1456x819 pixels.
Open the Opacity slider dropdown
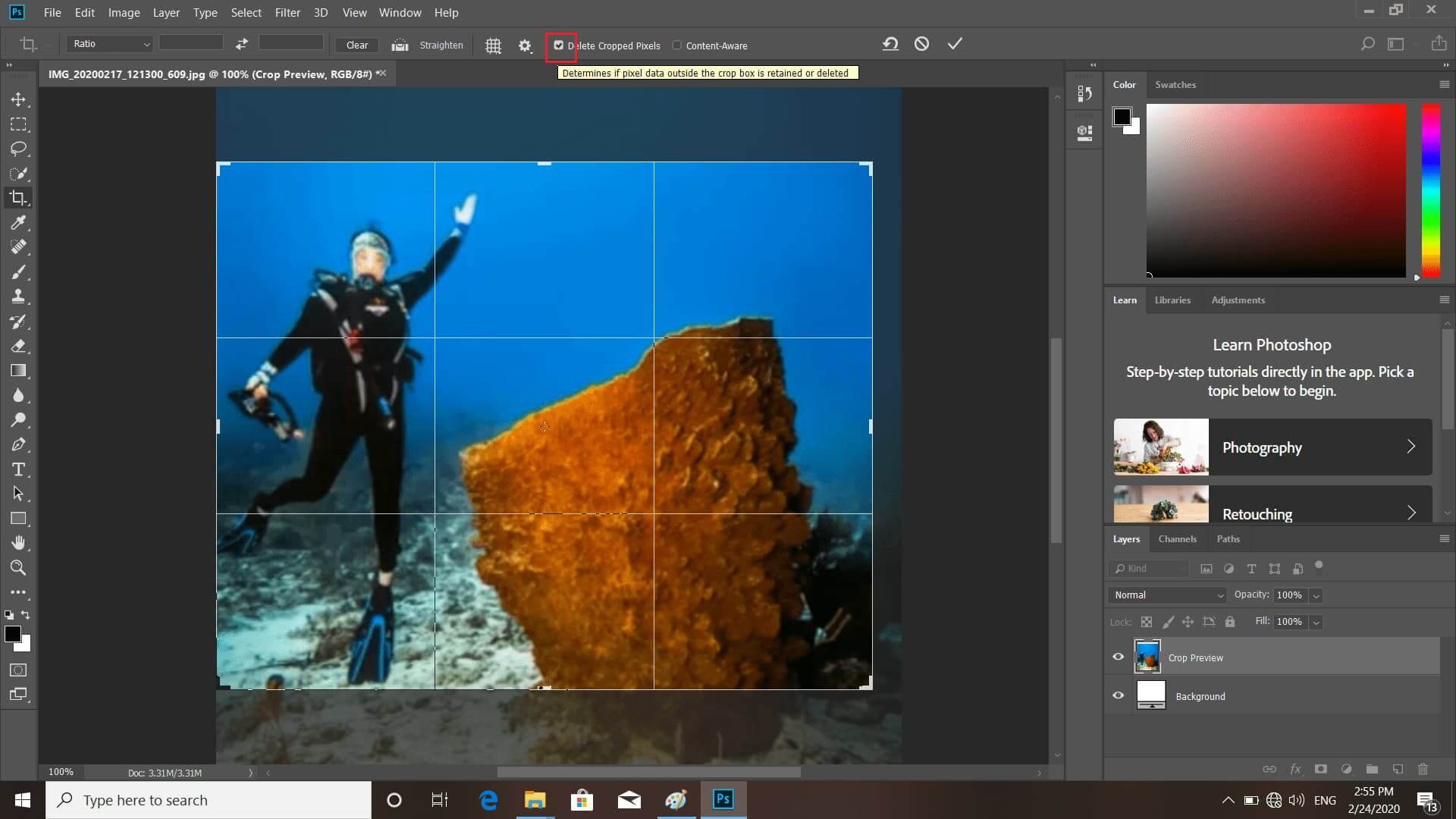[x=1316, y=595]
